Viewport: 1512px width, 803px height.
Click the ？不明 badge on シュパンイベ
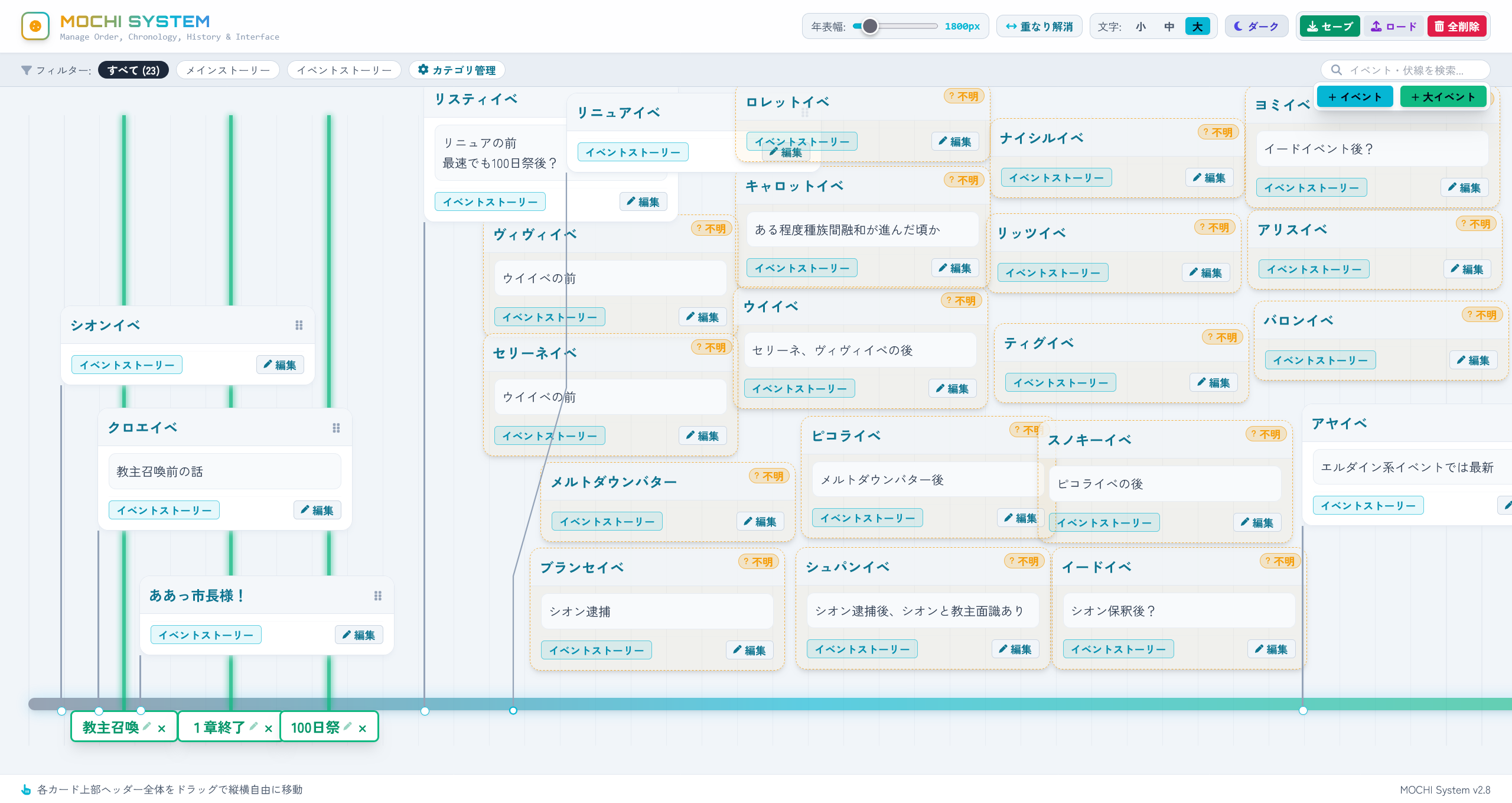click(x=1024, y=561)
